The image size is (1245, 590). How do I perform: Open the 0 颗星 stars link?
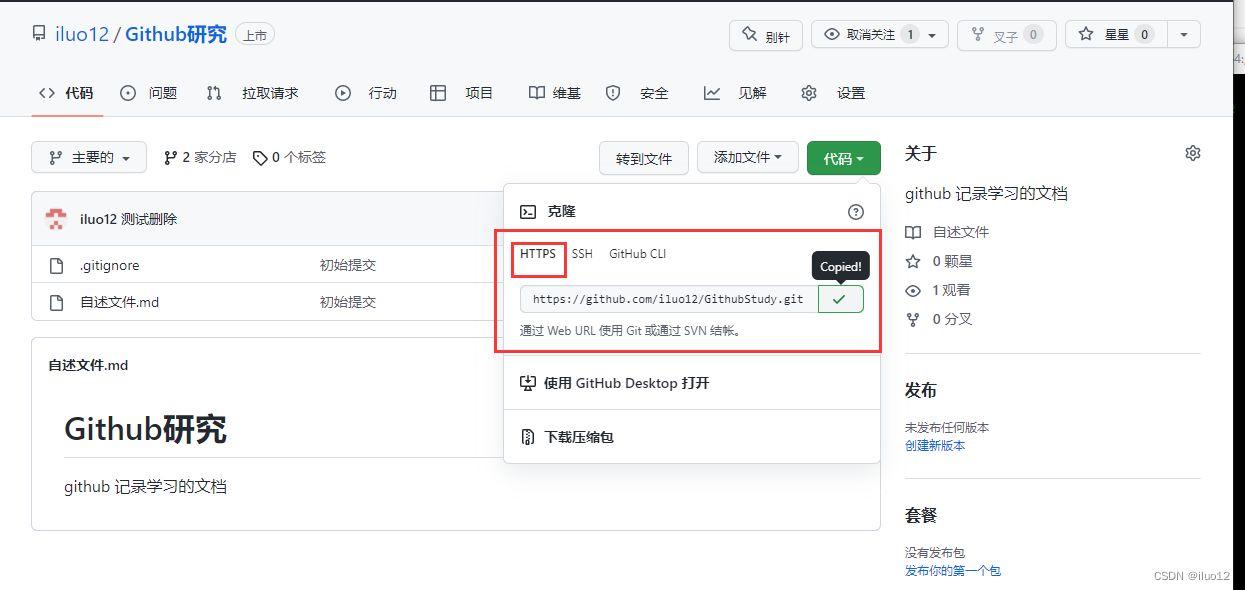click(x=939, y=261)
